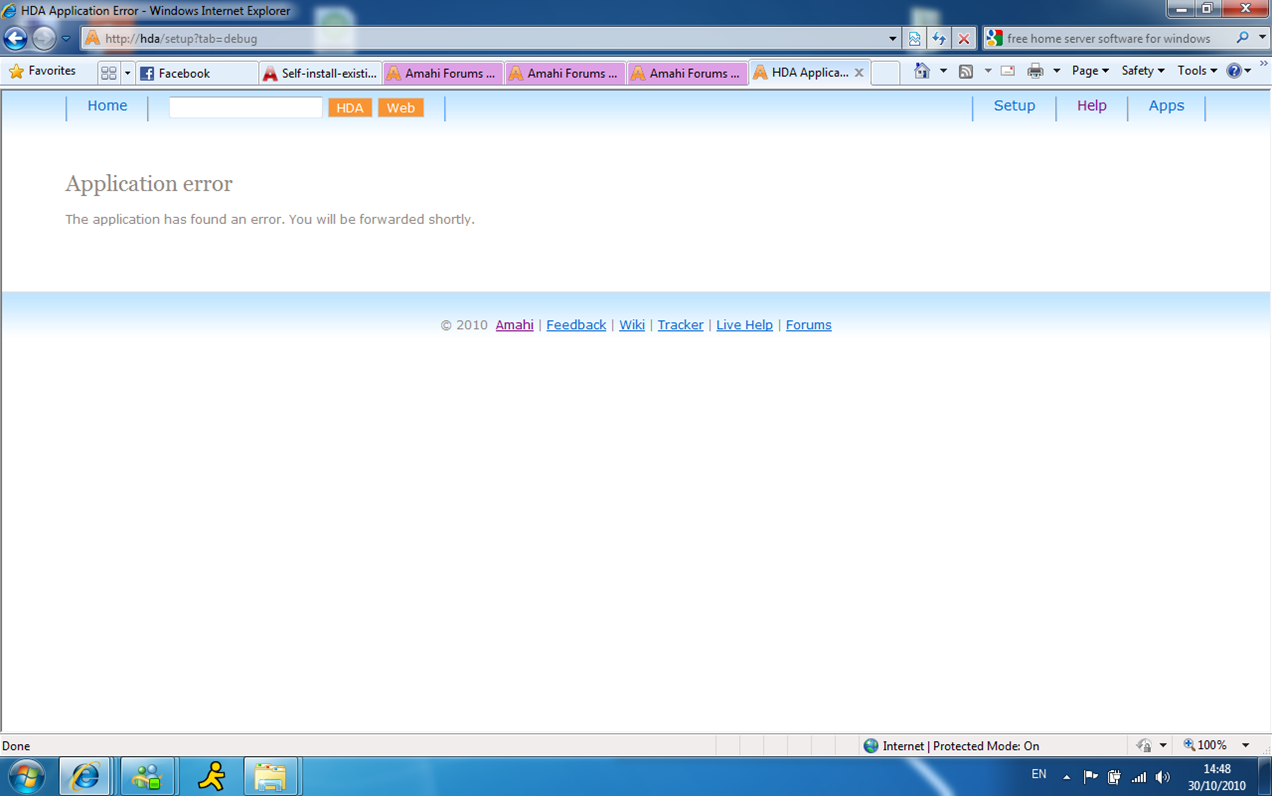The height and width of the screenshot is (796, 1272).
Task: Close the HDA Application Error tab
Action: 859,73
